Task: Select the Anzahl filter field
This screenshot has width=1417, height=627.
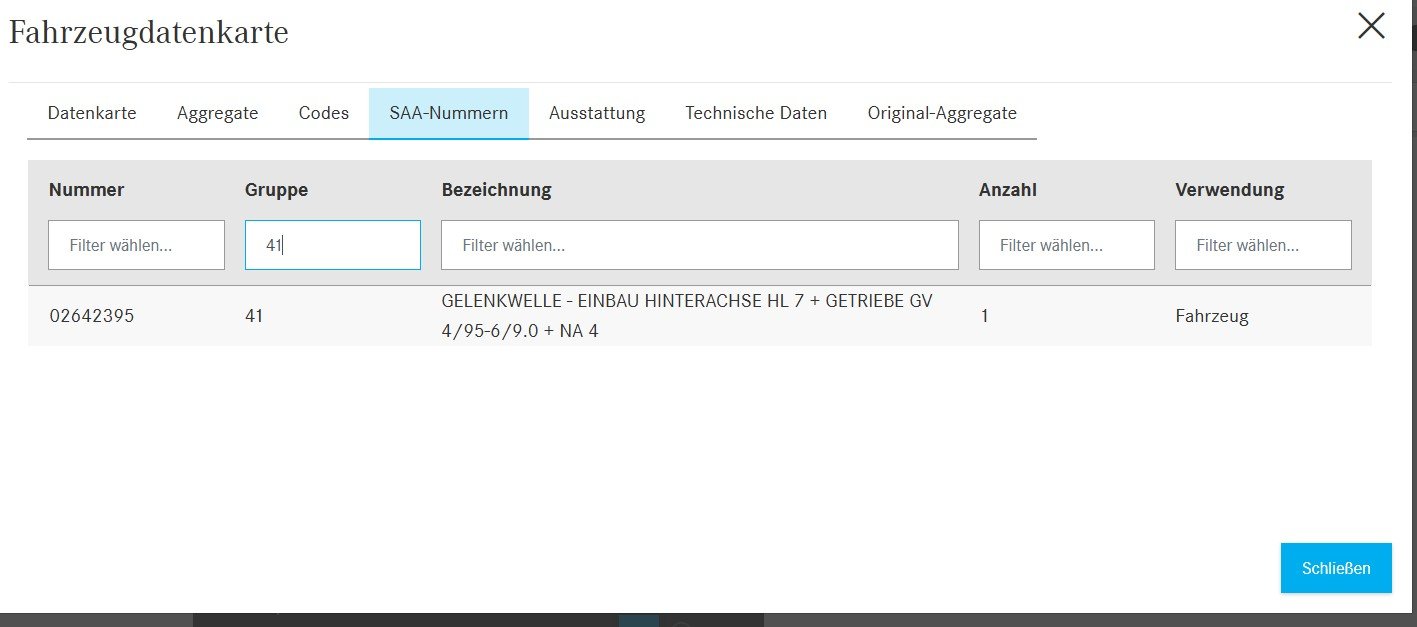Action: click(1067, 245)
